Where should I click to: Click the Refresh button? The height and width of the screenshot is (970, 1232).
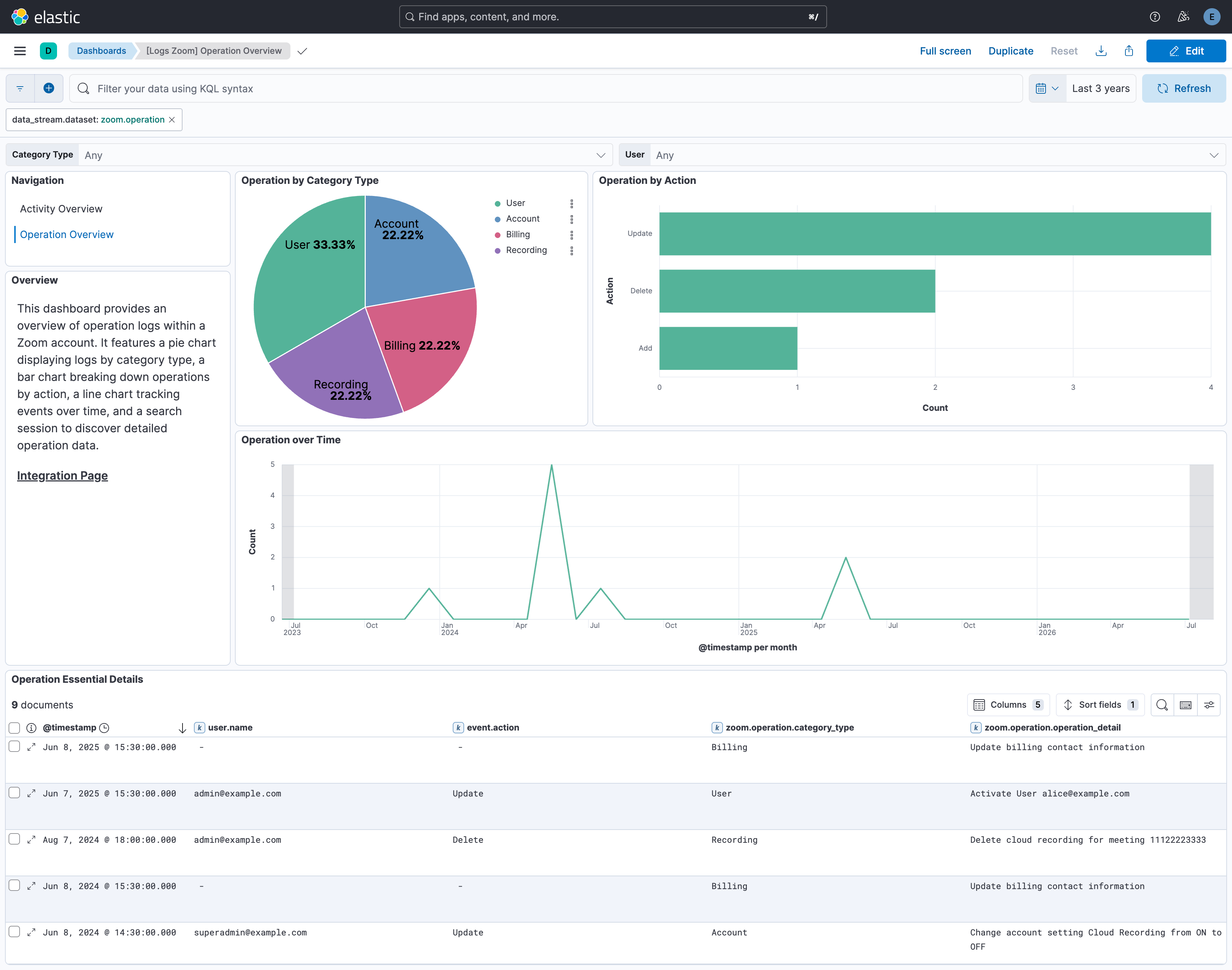pyautogui.click(x=1184, y=89)
